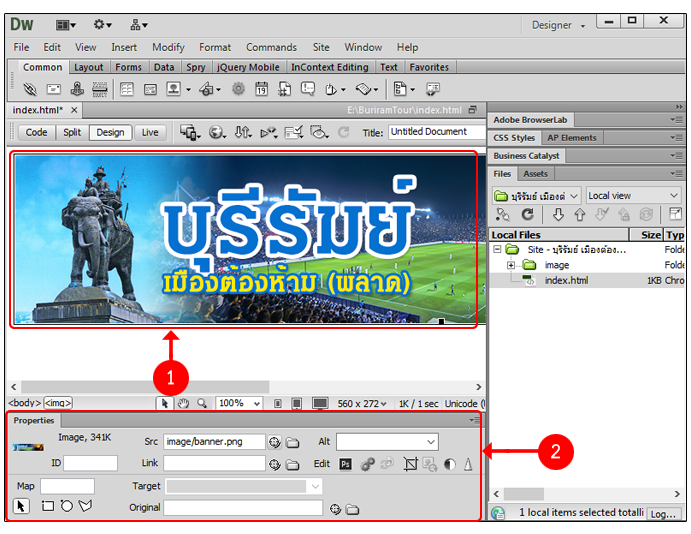Switch to Design view

110,132
